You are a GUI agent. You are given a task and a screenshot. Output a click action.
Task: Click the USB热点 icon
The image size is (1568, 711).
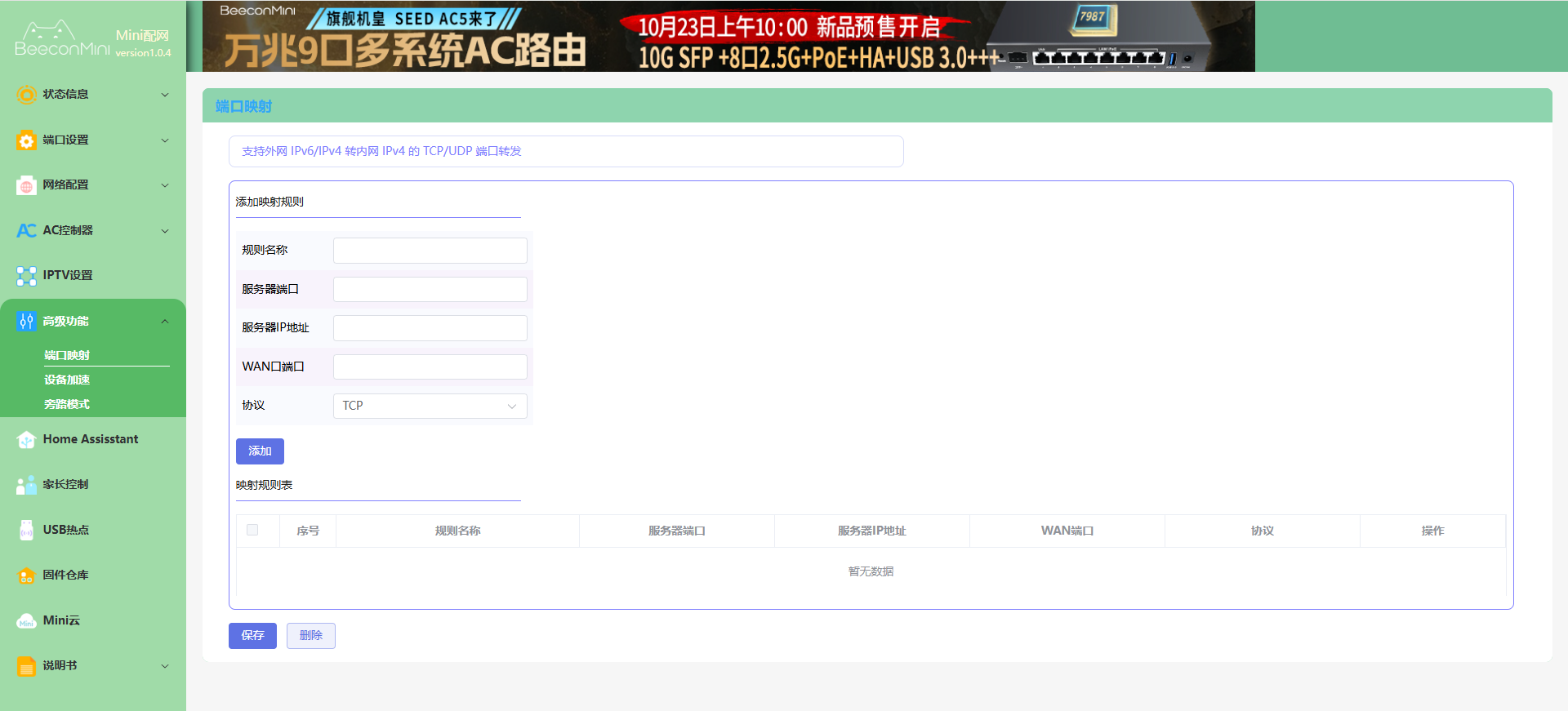tap(26, 531)
